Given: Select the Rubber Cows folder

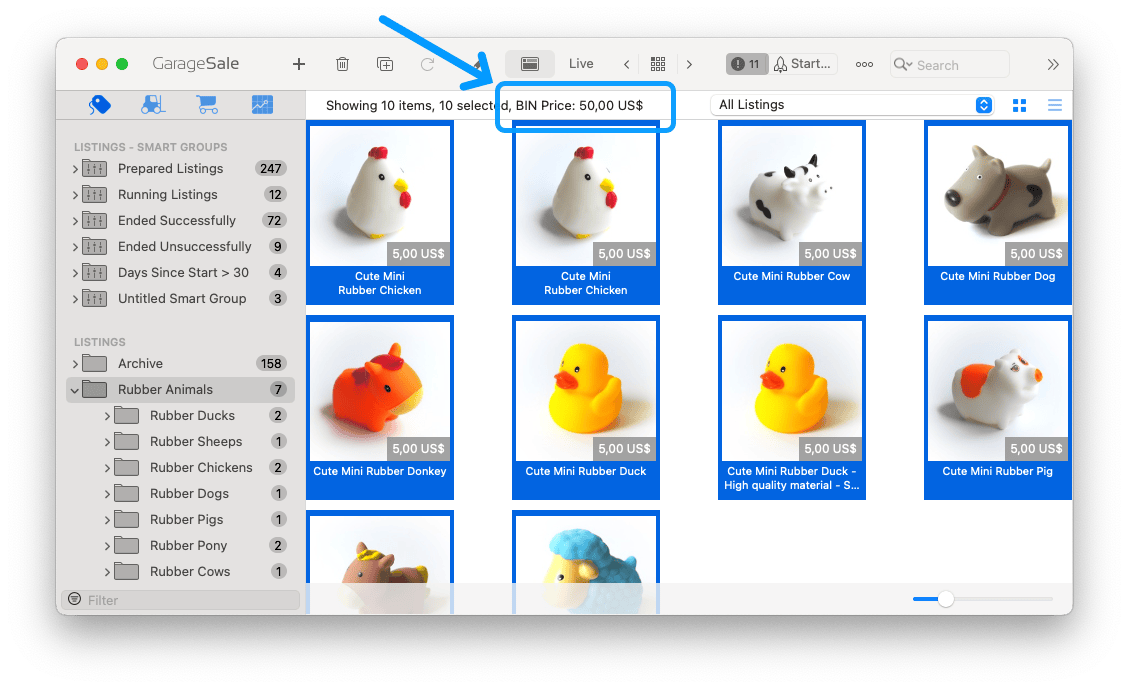Looking at the screenshot, I should coord(180,571).
